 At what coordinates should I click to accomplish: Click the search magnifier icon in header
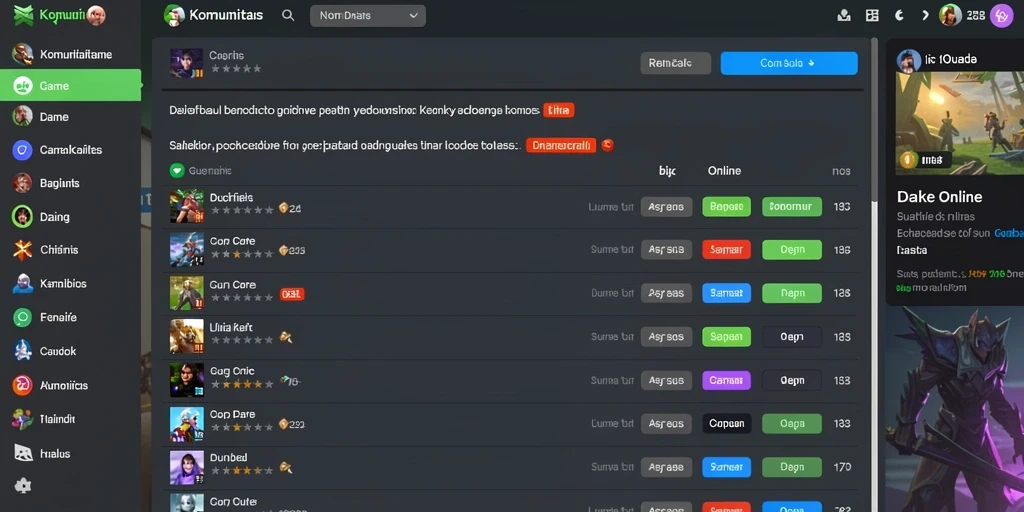[x=287, y=15]
